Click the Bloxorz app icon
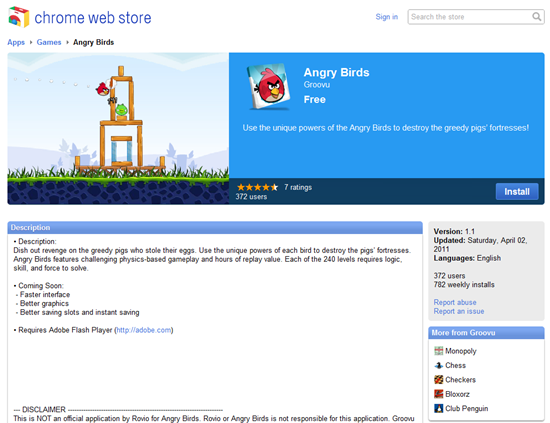Viewport: 550px width, 423px height. [438, 394]
